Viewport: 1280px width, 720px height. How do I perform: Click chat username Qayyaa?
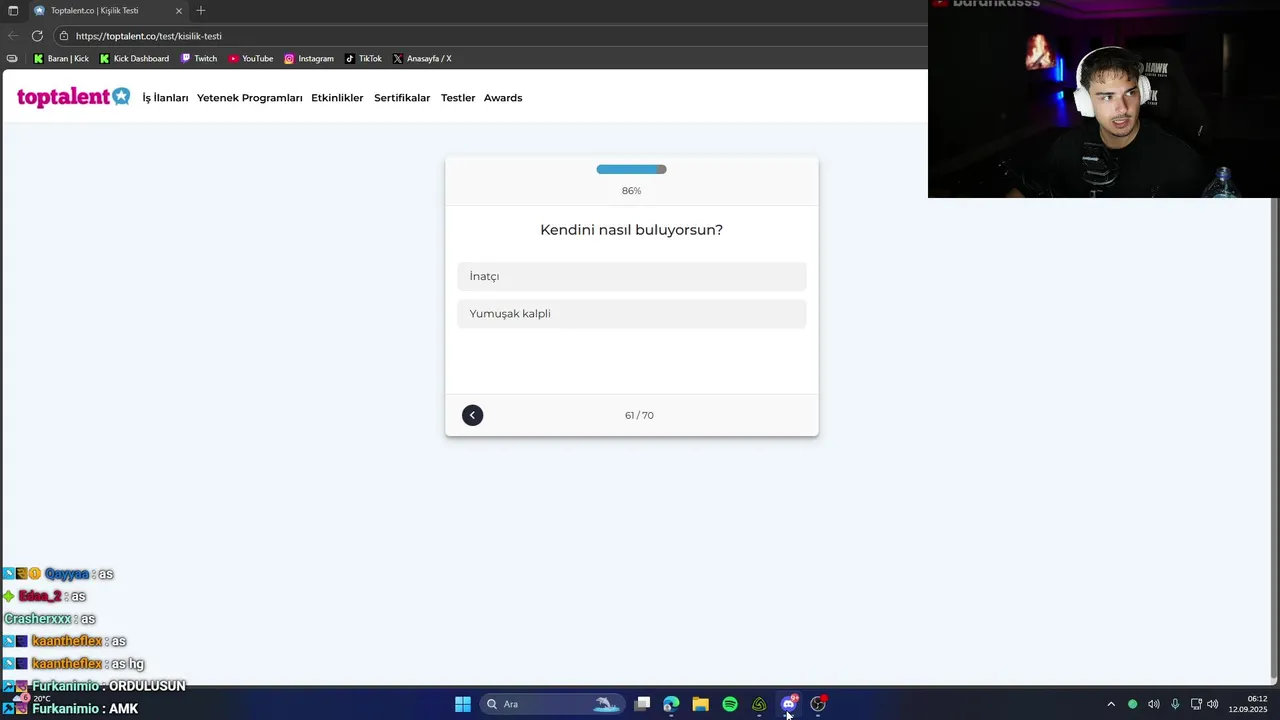67,574
